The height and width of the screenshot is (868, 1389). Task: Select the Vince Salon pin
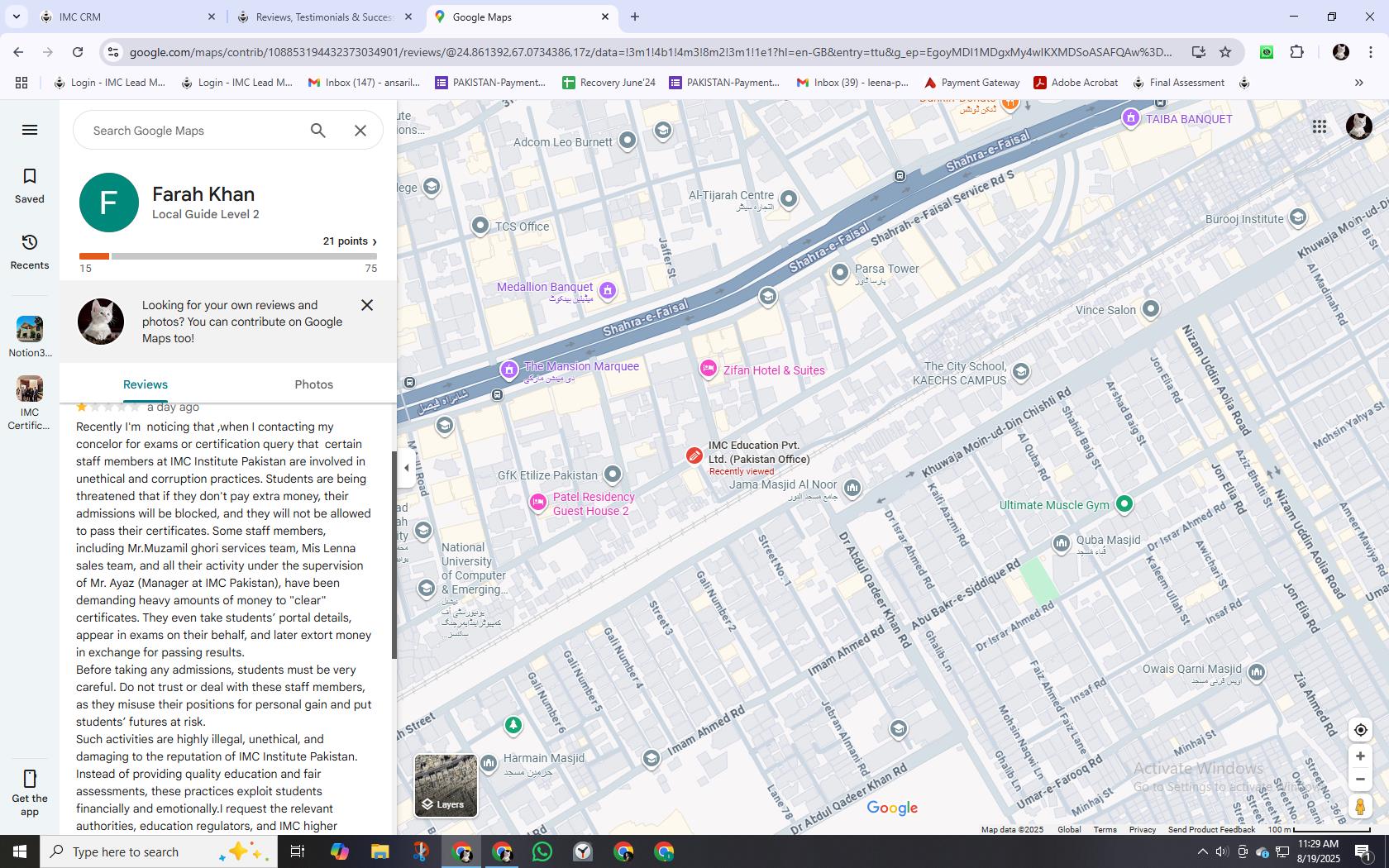click(1151, 309)
